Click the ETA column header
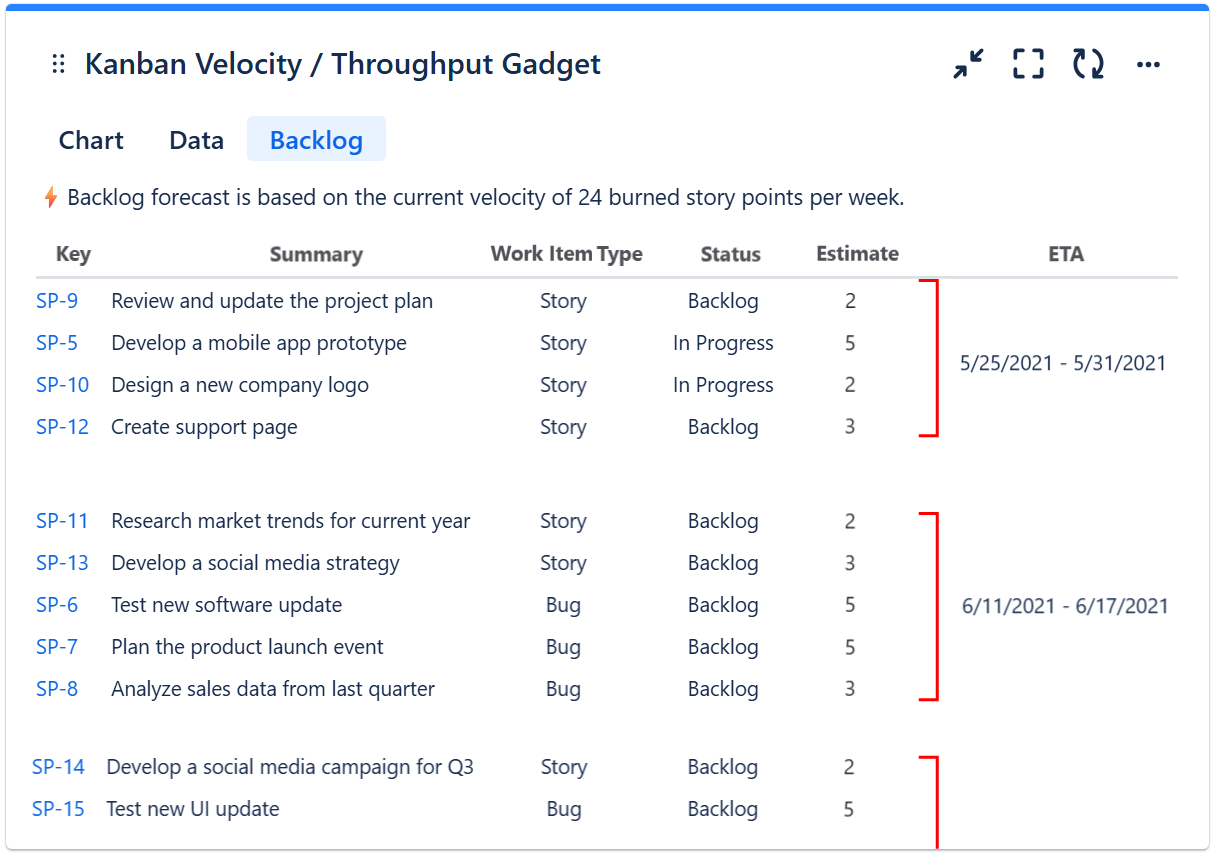Image resolution: width=1214 pixels, height=860 pixels. click(x=1066, y=254)
